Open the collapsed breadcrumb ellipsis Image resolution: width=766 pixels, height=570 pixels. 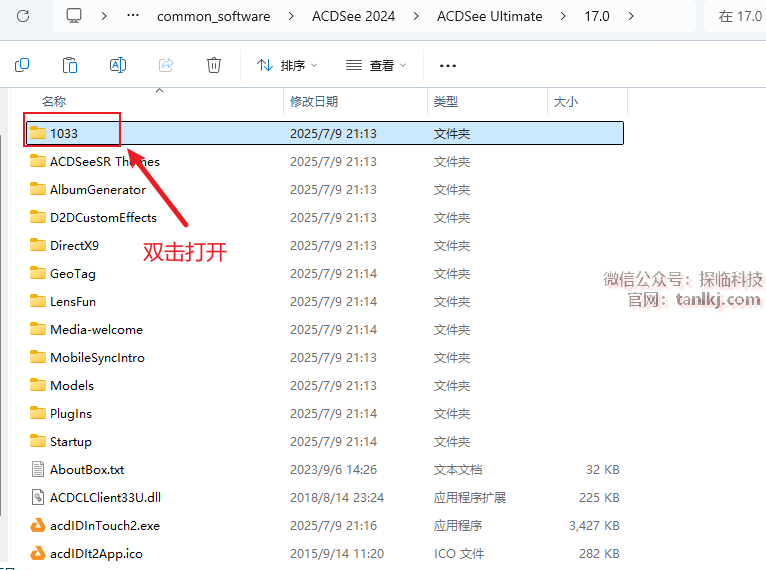point(132,16)
